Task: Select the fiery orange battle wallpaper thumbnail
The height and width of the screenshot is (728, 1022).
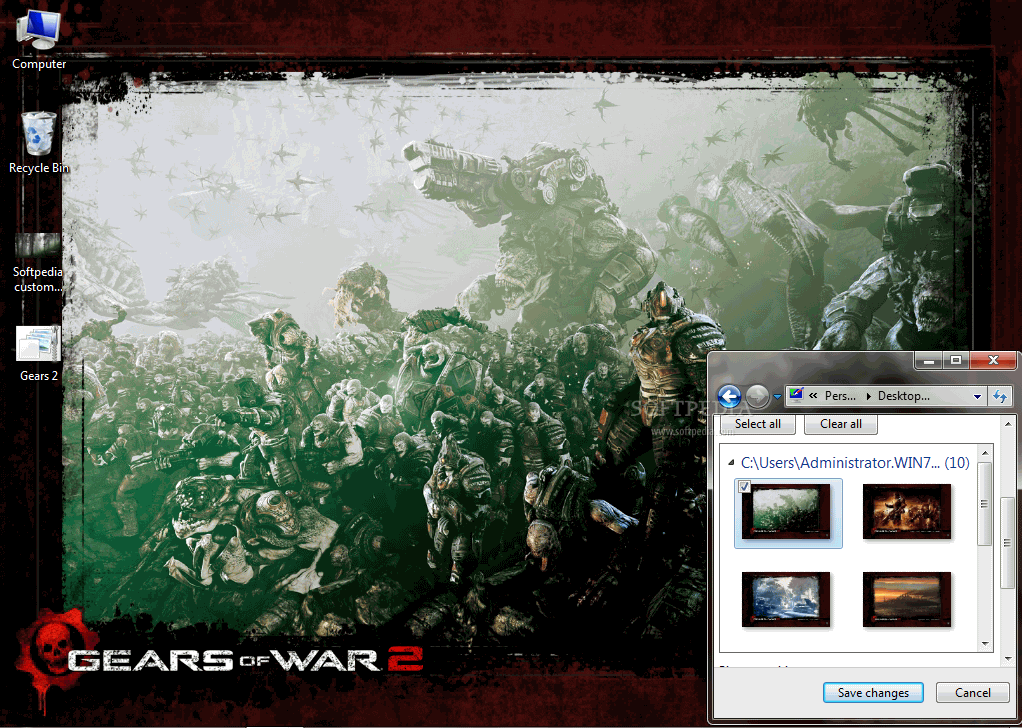Action: tap(907, 512)
